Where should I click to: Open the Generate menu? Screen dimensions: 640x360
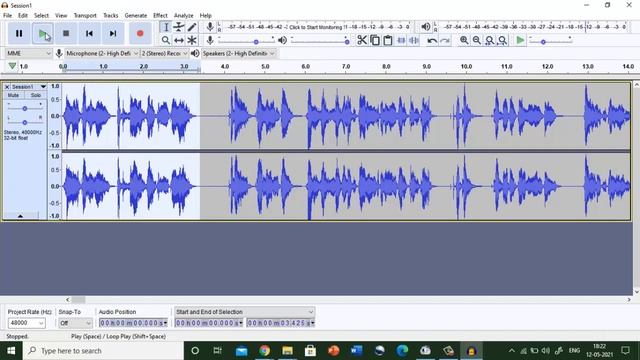tap(136, 16)
